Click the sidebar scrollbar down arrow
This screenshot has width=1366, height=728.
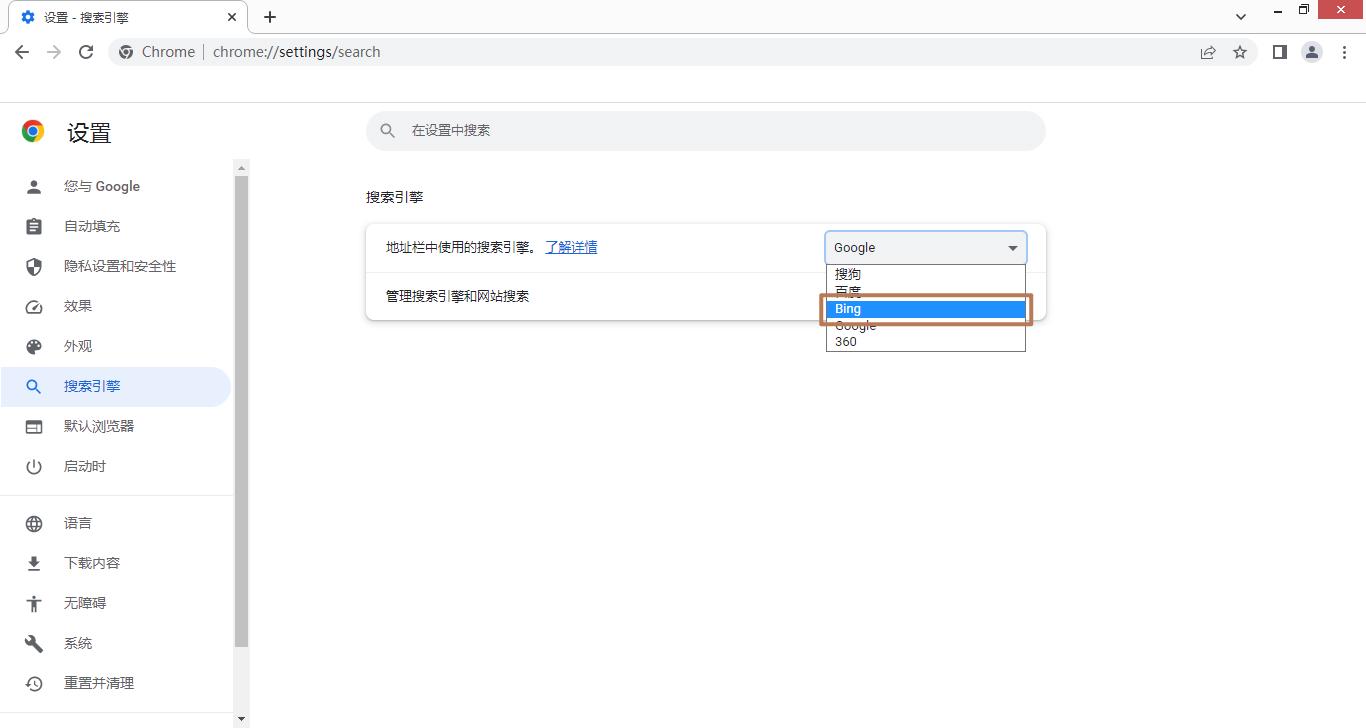click(x=241, y=719)
